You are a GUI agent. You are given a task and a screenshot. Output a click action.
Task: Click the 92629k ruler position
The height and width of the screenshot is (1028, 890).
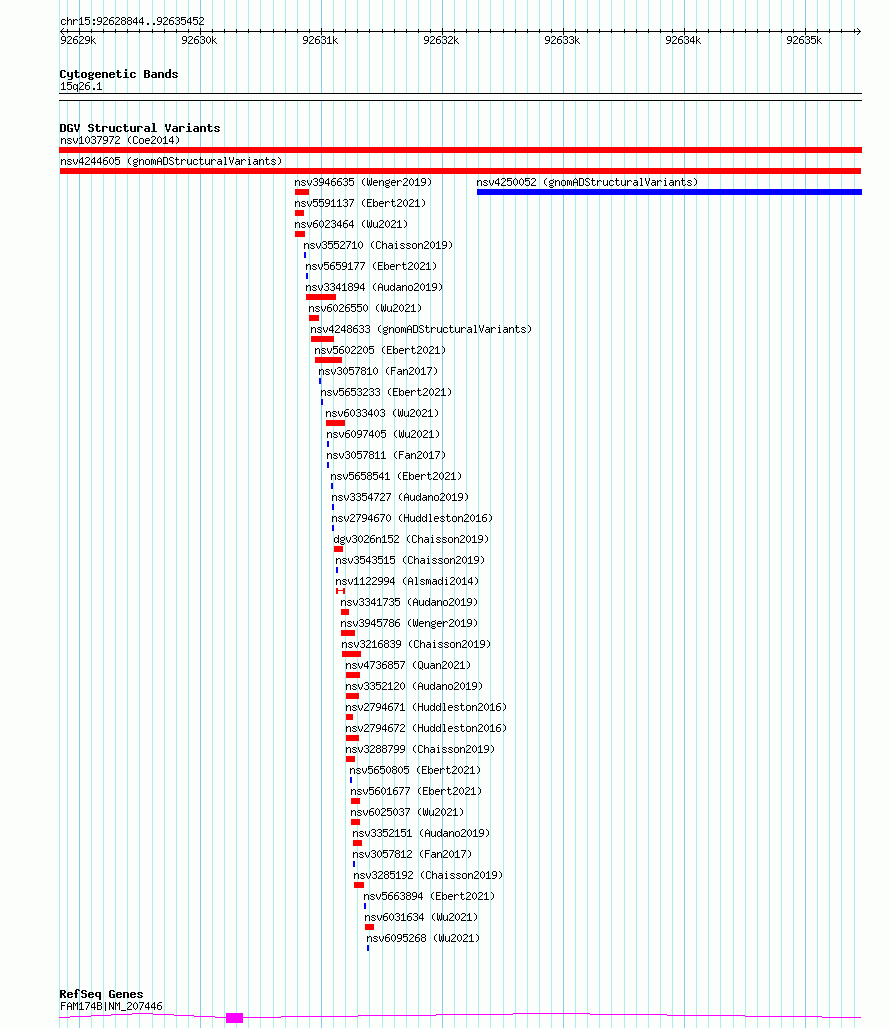[x=78, y=40]
